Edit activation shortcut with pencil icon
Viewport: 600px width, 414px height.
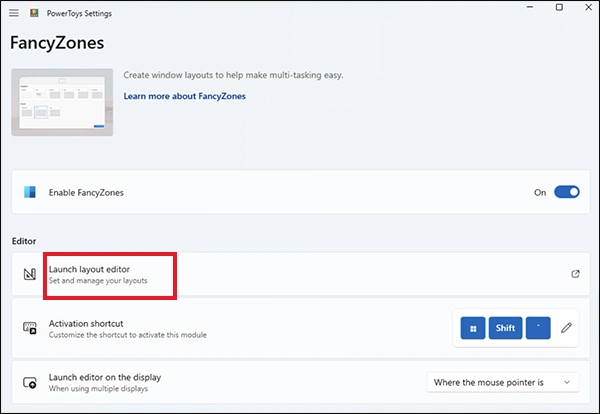pyautogui.click(x=567, y=328)
